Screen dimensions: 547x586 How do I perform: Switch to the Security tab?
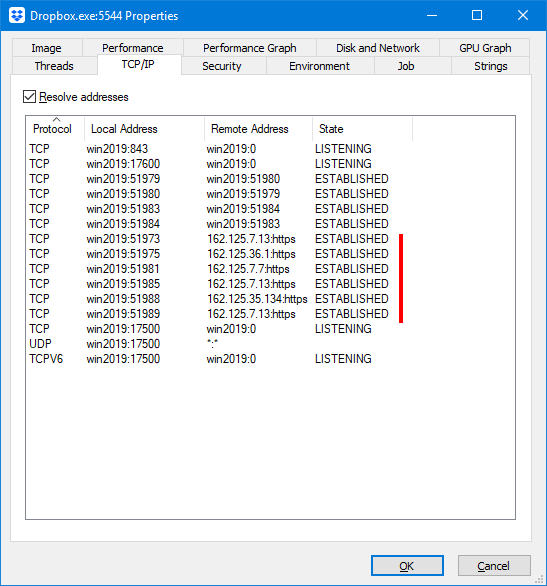tap(223, 66)
